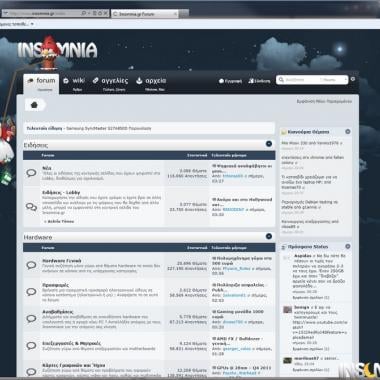This screenshot has width=380, height=380.
Task: Open the Samsung SyncMaster latest news link
Action: [109, 128]
